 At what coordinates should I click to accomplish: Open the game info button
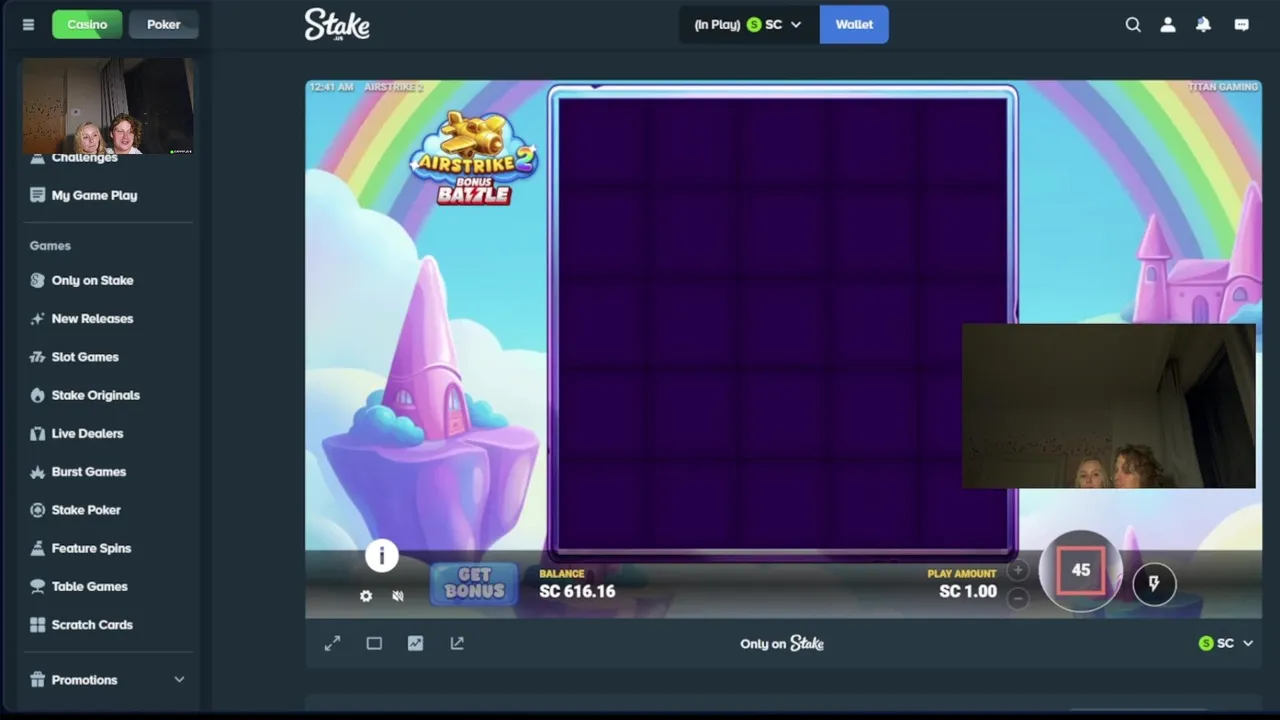[x=382, y=555]
